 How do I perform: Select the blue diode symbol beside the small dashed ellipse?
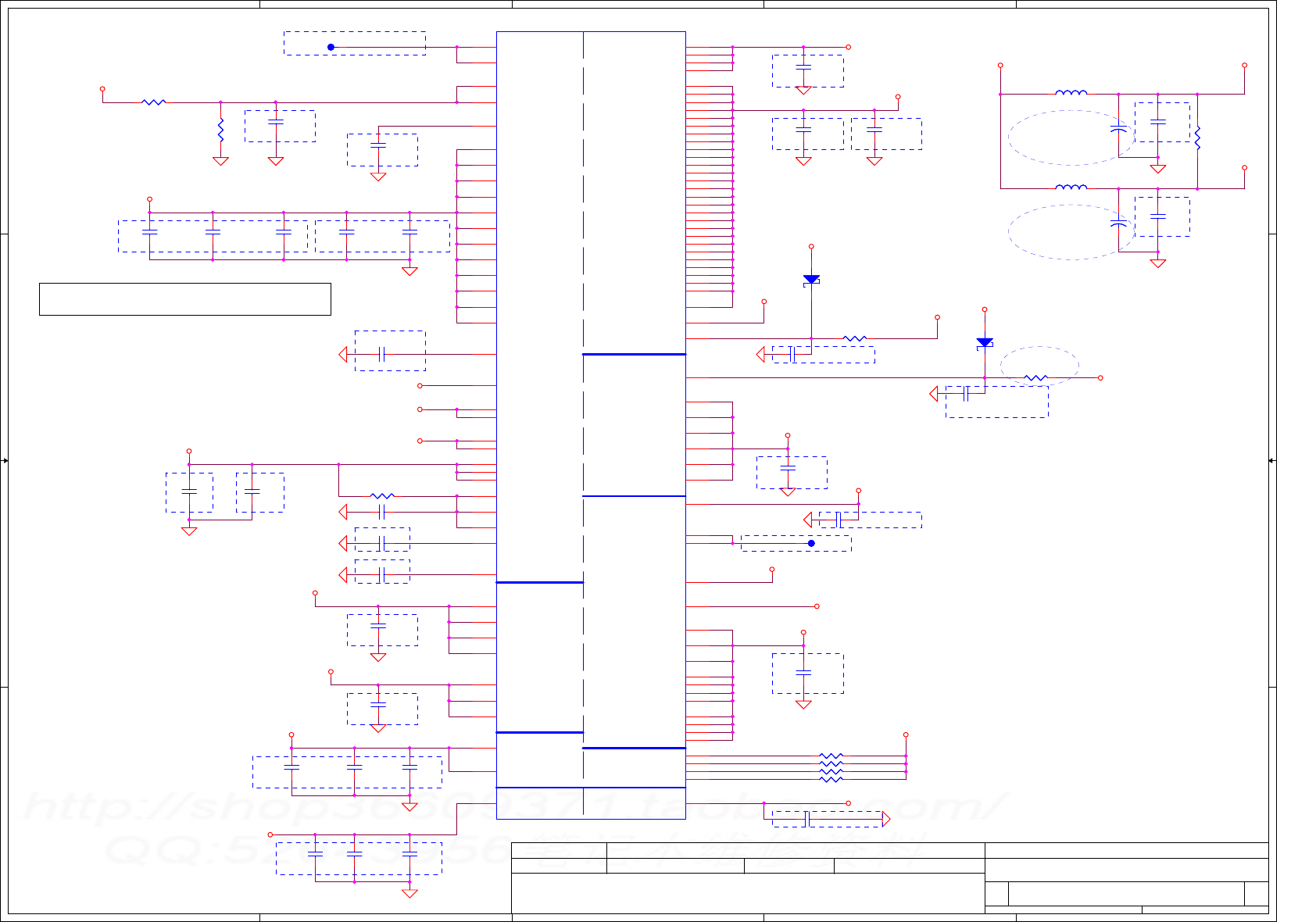[985, 343]
